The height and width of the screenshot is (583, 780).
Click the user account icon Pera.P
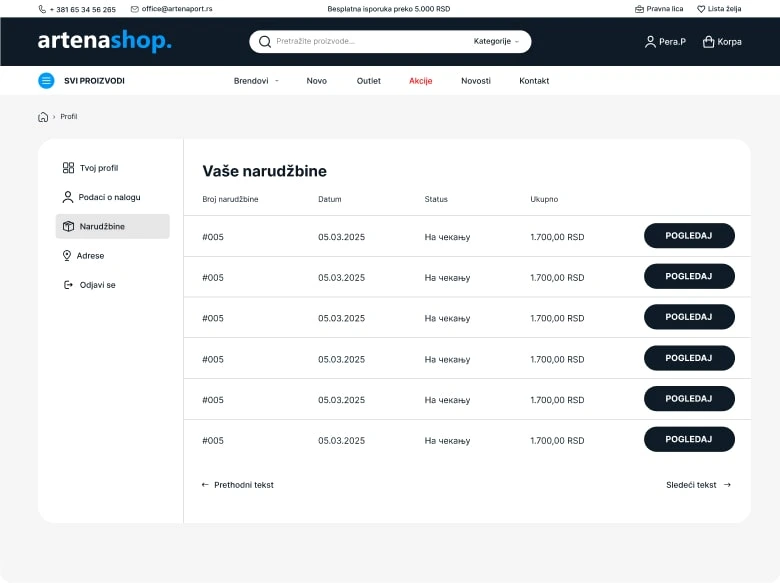[651, 42]
